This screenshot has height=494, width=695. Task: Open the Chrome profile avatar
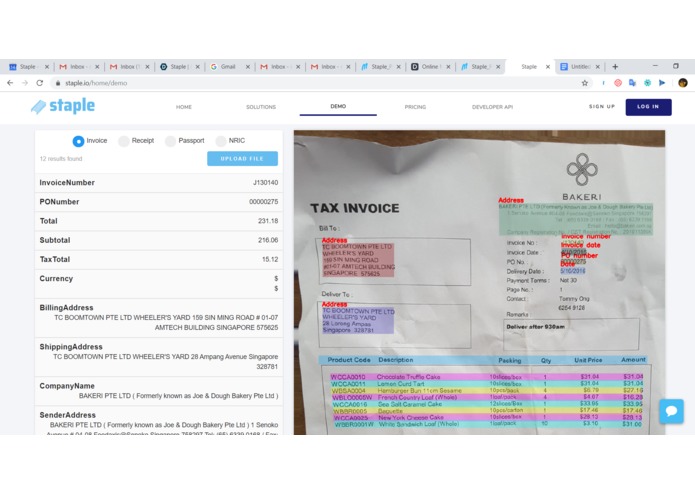click(x=683, y=83)
